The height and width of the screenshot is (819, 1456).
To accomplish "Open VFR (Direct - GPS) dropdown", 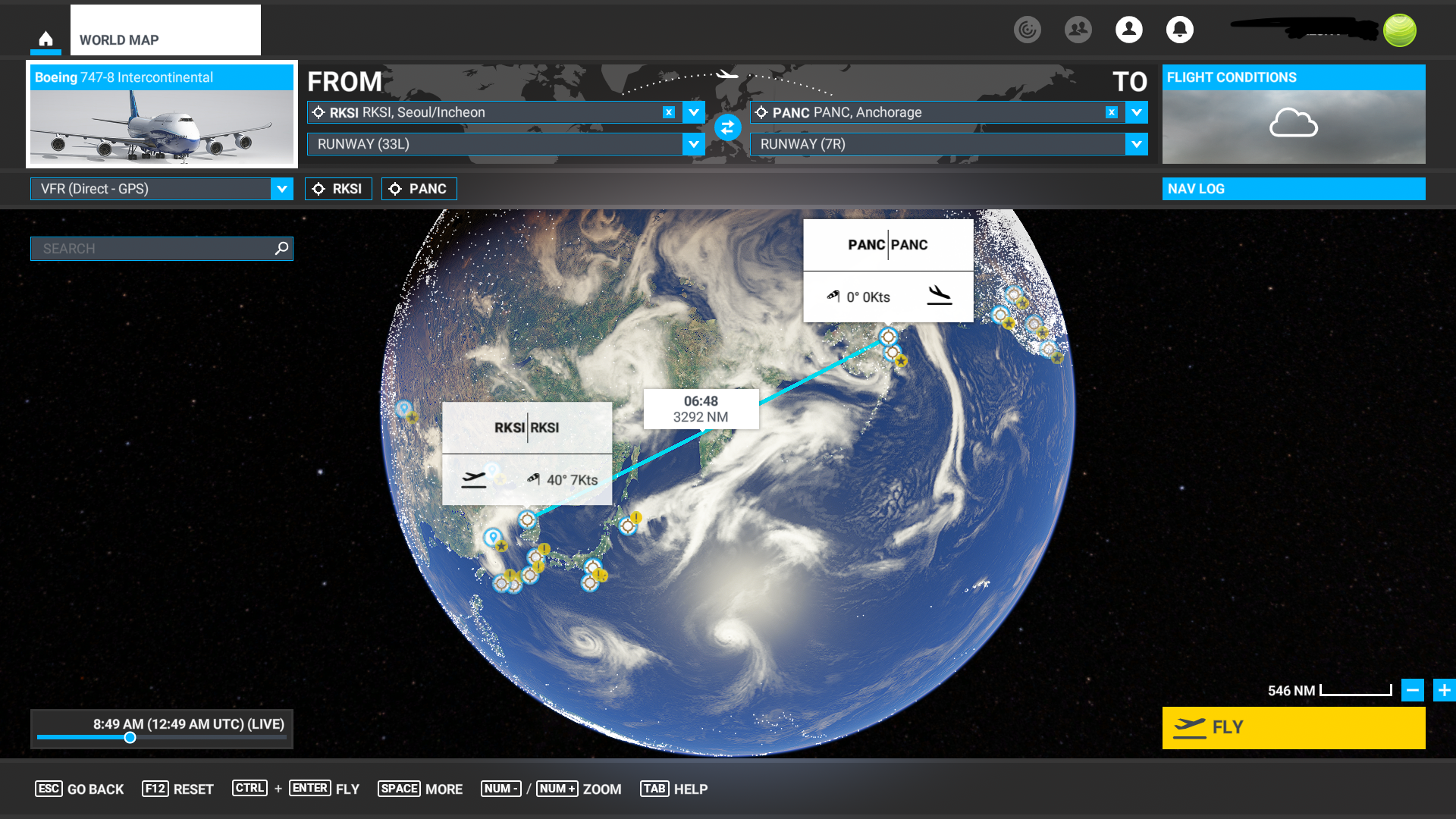I will point(281,189).
